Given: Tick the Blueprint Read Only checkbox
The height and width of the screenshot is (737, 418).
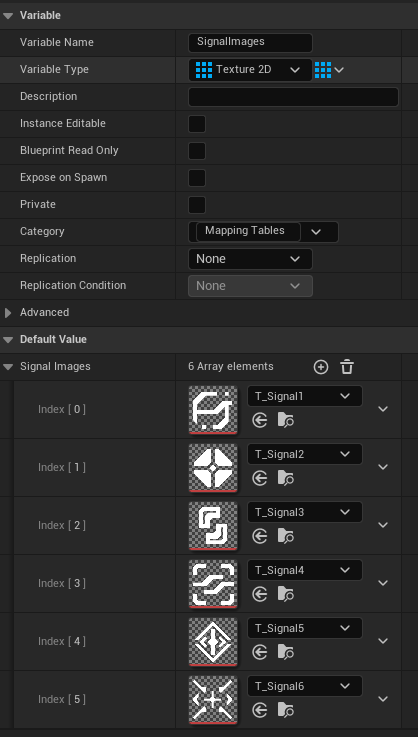Looking at the screenshot, I should (197, 151).
